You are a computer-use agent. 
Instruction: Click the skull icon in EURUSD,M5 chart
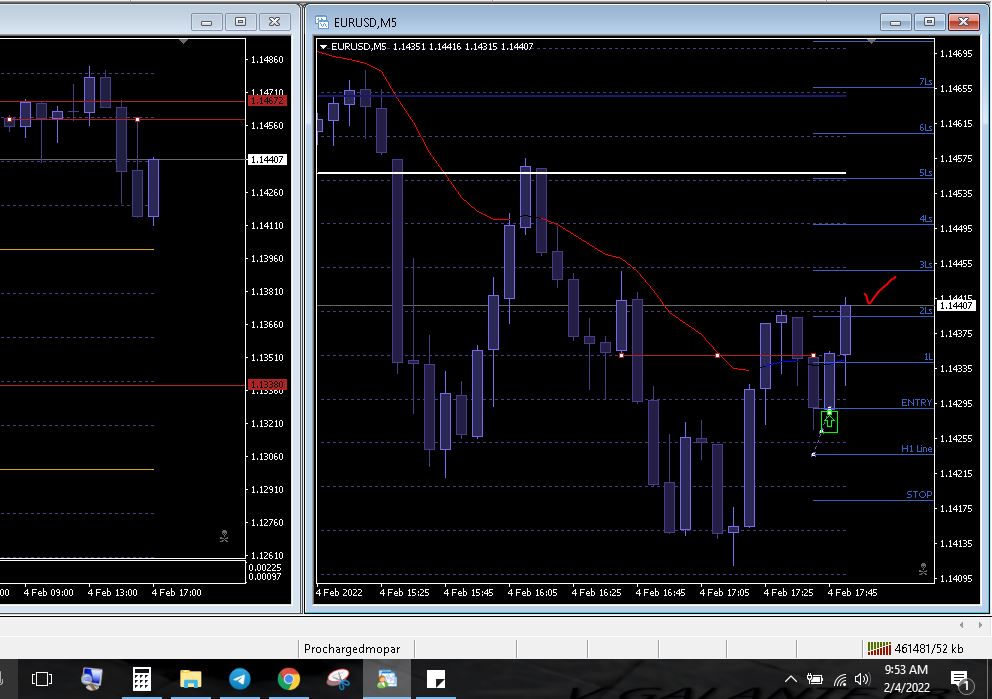pos(923,569)
